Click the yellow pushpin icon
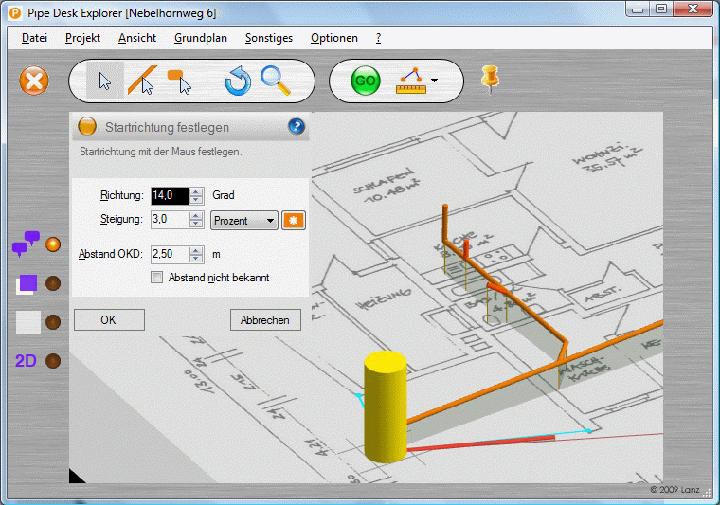 click(489, 77)
